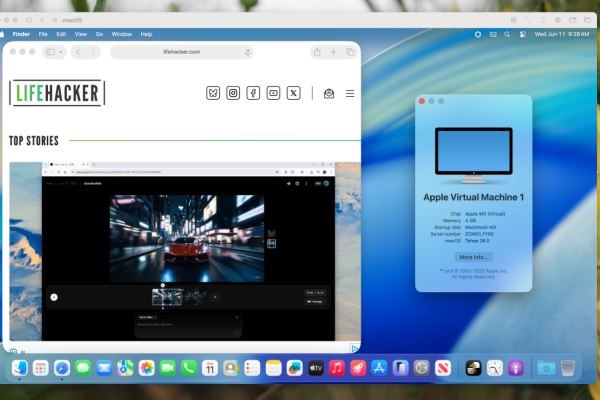
Task: Open the App Store from the Dock
Action: [379, 368]
